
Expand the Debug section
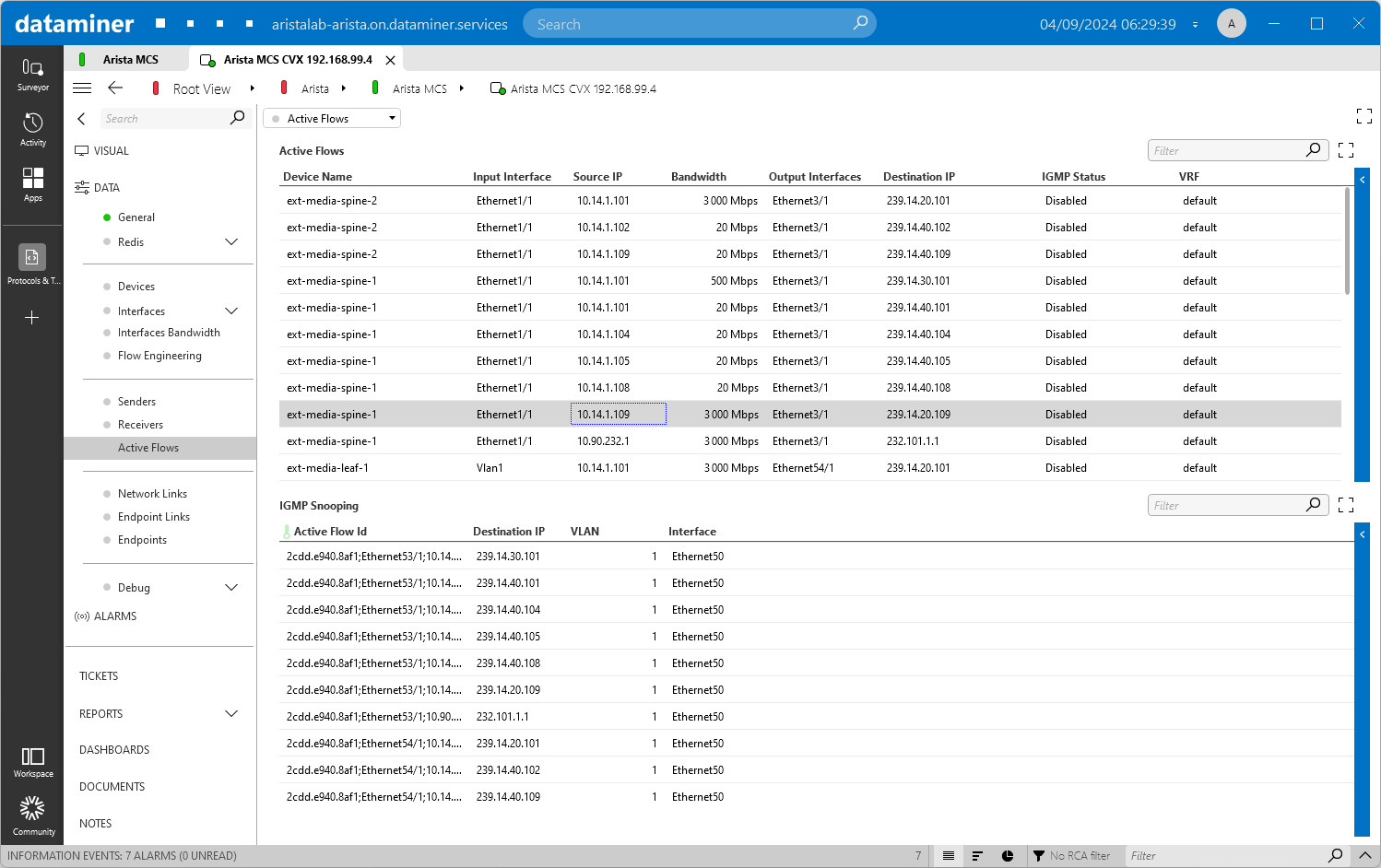231,588
